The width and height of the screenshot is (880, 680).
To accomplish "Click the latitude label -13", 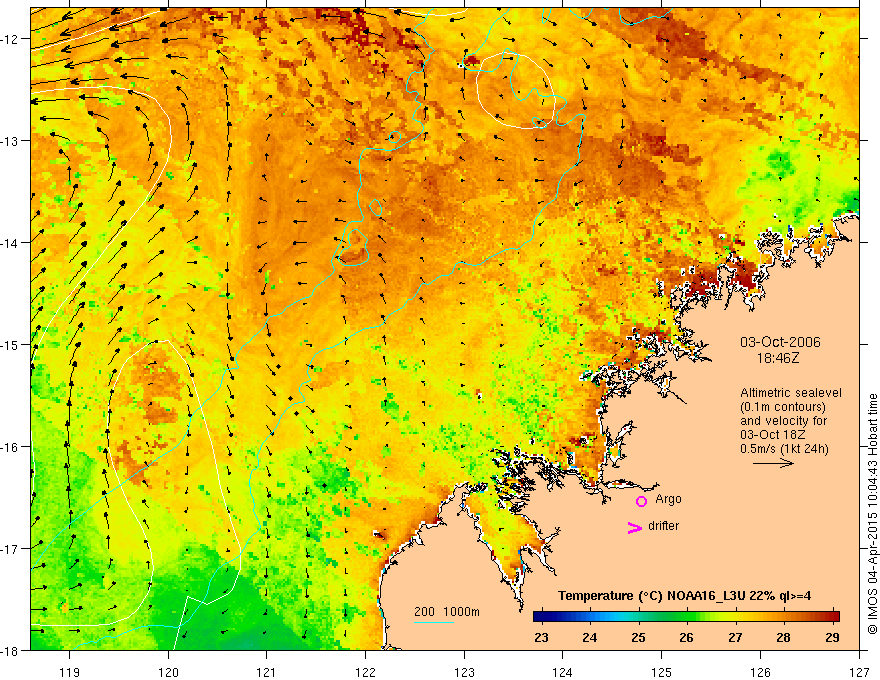I will 11,141.
